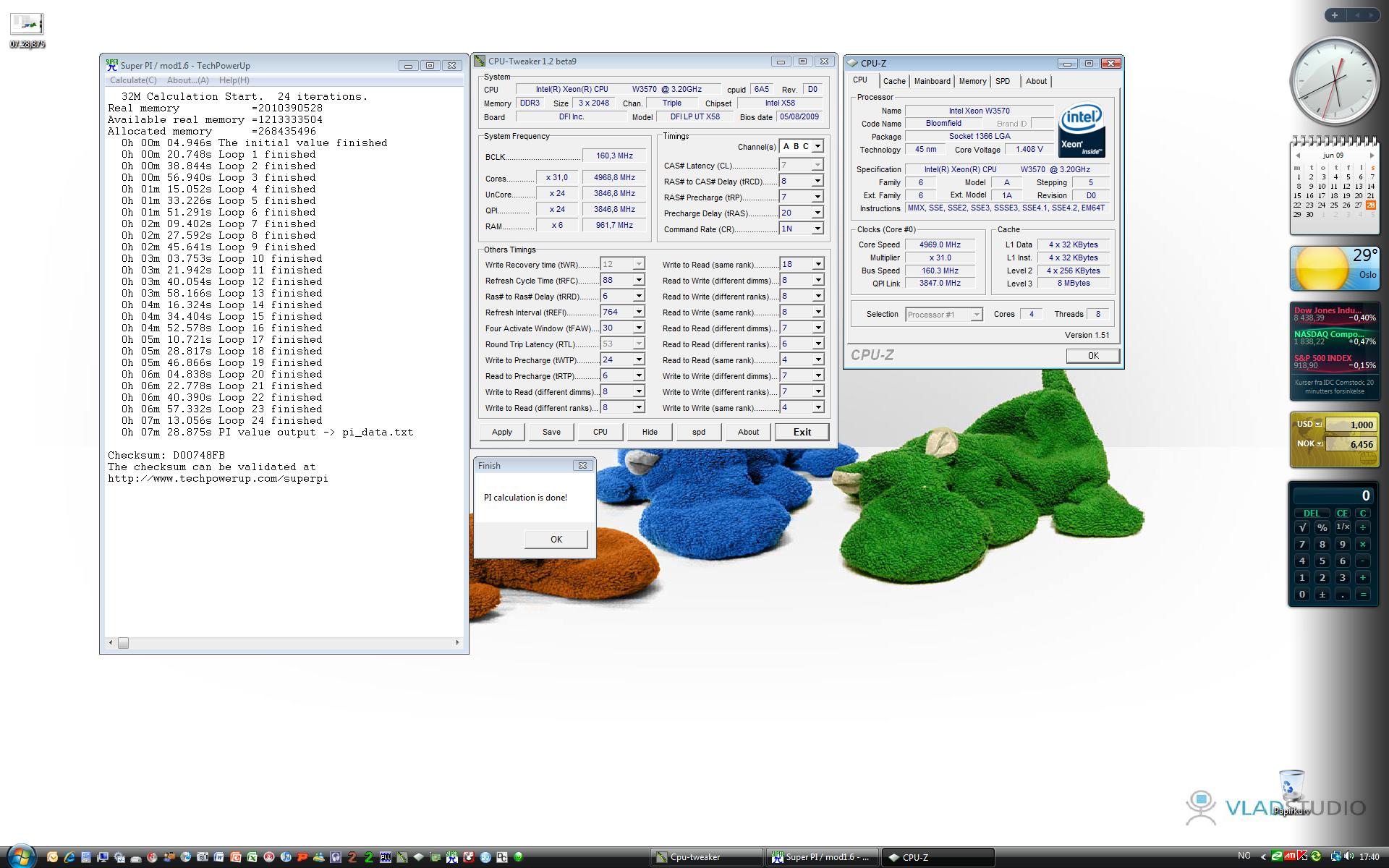Click Apply in CPU-Tweaker
This screenshot has width=1389, height=868.
(x=502, y=432)
